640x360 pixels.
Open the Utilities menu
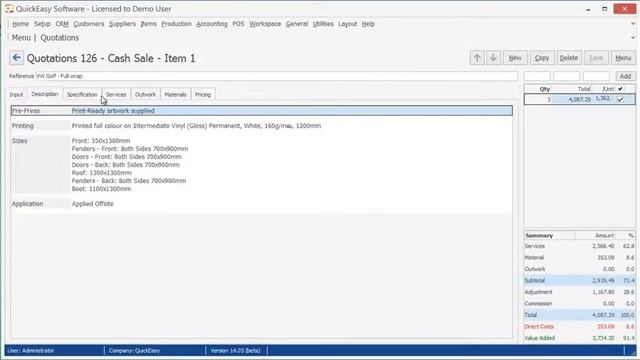tap(323, 24)
